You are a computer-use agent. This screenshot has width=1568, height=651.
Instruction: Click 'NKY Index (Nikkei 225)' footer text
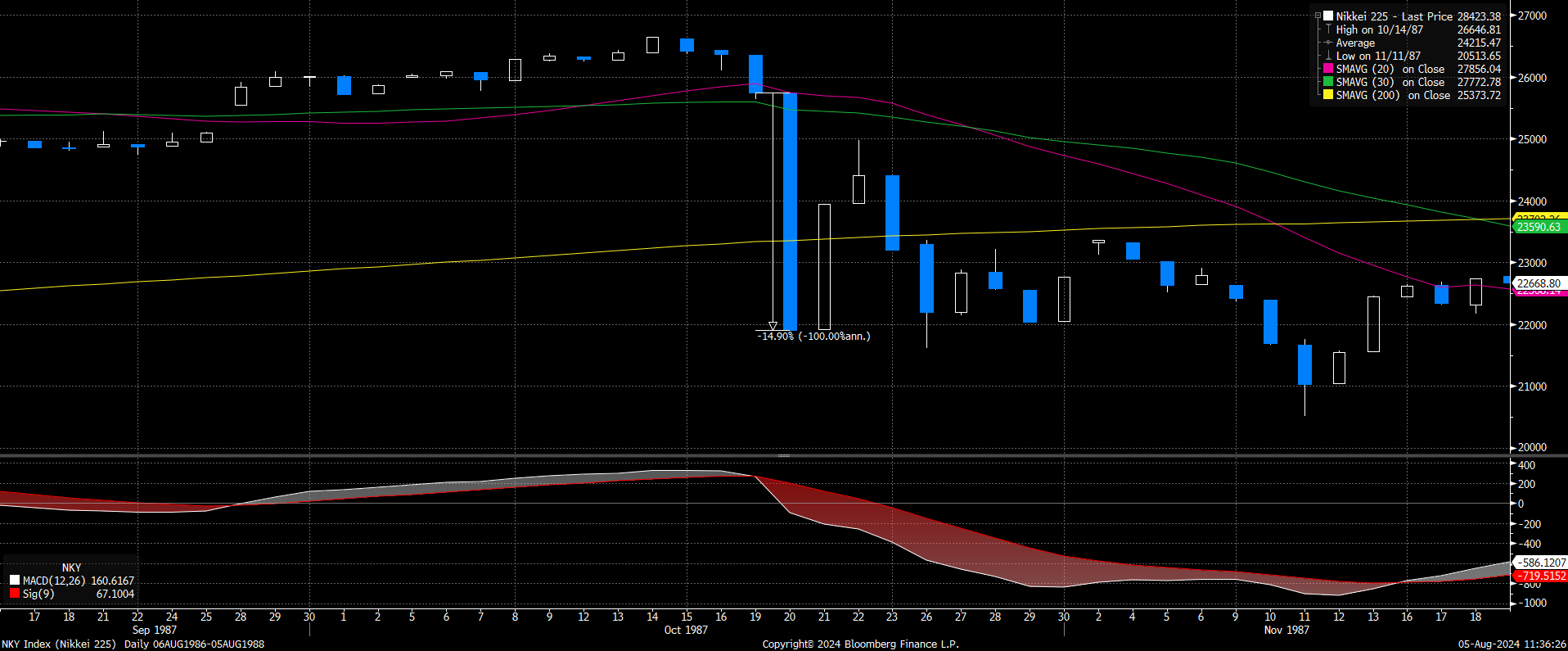(59, 644)
